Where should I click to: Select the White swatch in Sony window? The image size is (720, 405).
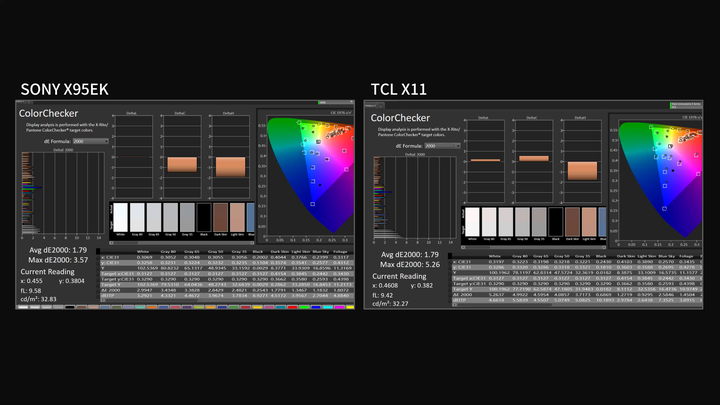pos(120,218)
